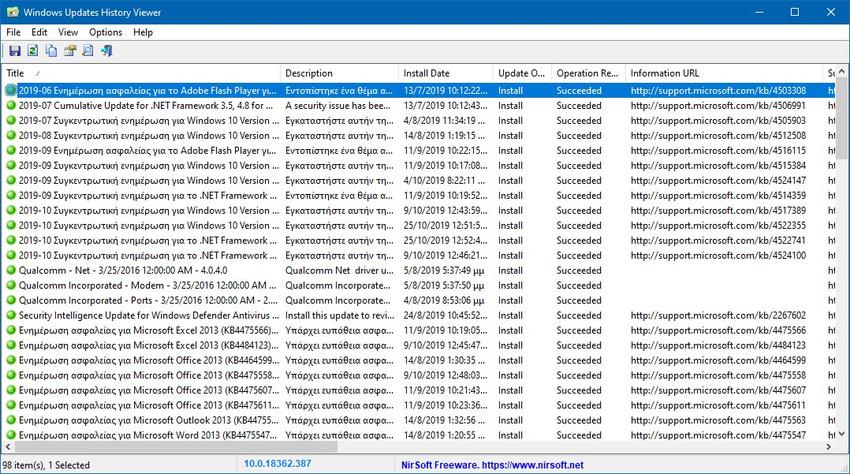Click the Refresh toolbar icon
850x474 pixels.
pos(32,51)
